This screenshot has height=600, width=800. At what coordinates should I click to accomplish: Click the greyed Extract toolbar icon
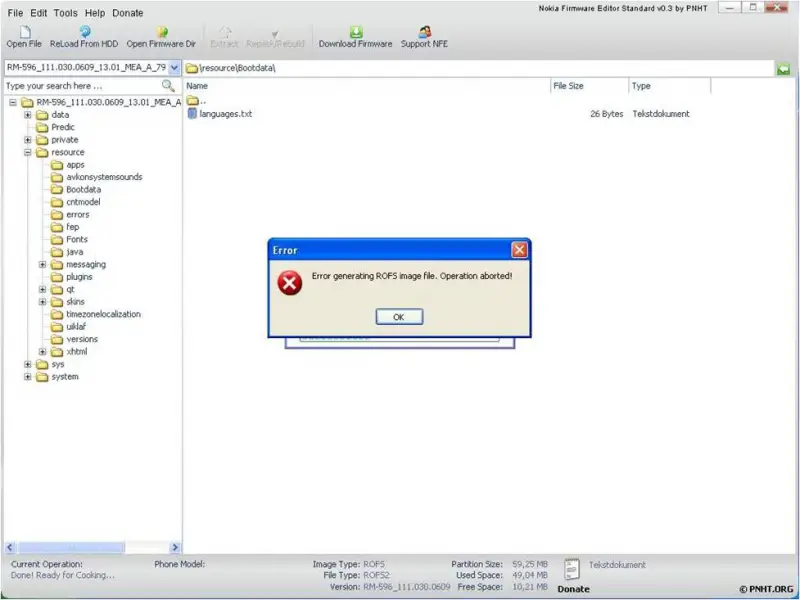(225, 32)
